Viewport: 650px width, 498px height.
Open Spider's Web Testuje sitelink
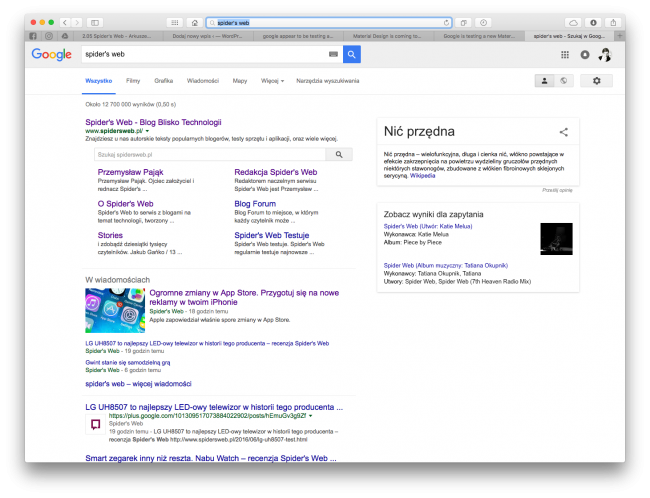point(272,235)
